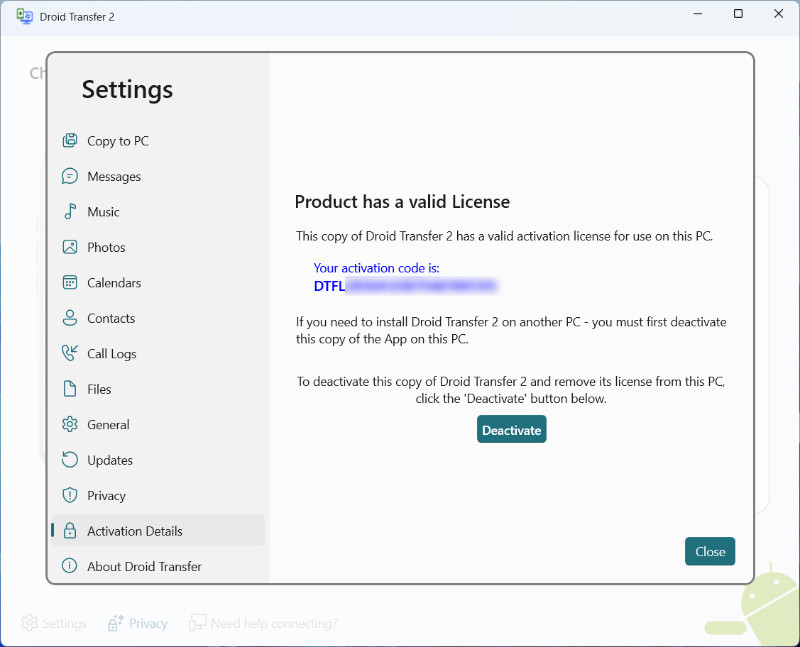Screen dimensions: 800x647
Task: Click the Activation Details padlock icon
Action: coord(70,531)
